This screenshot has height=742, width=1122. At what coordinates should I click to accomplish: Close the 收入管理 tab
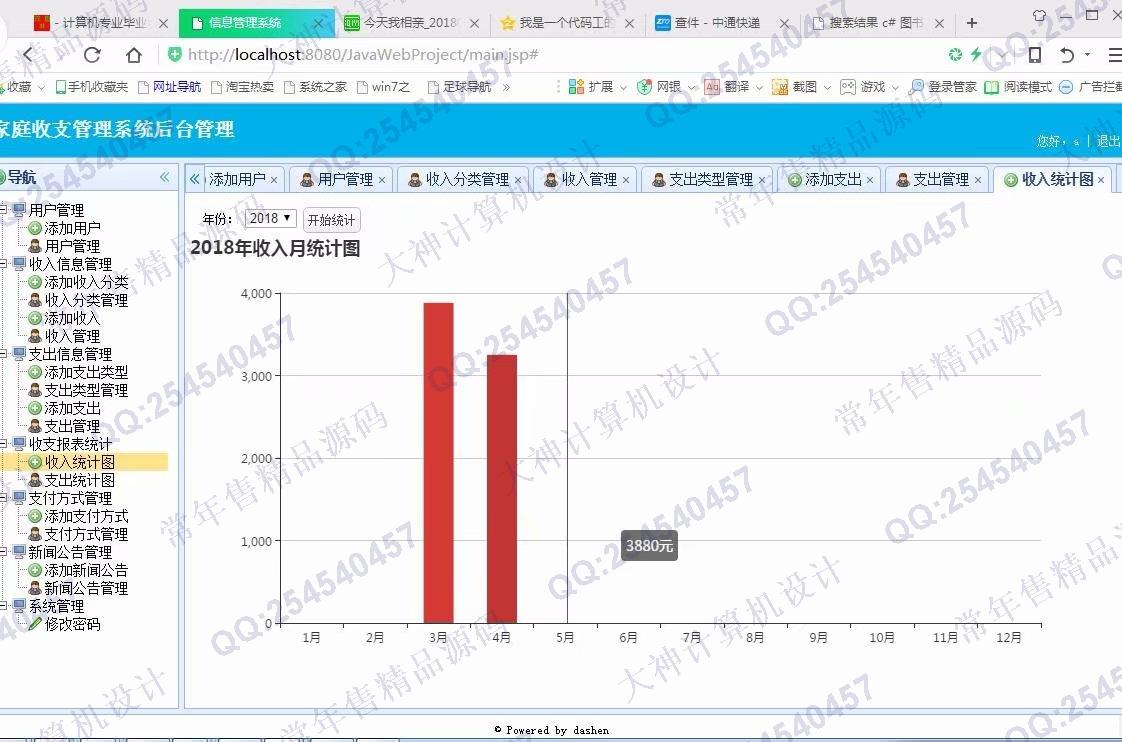[x=626, y=180]
